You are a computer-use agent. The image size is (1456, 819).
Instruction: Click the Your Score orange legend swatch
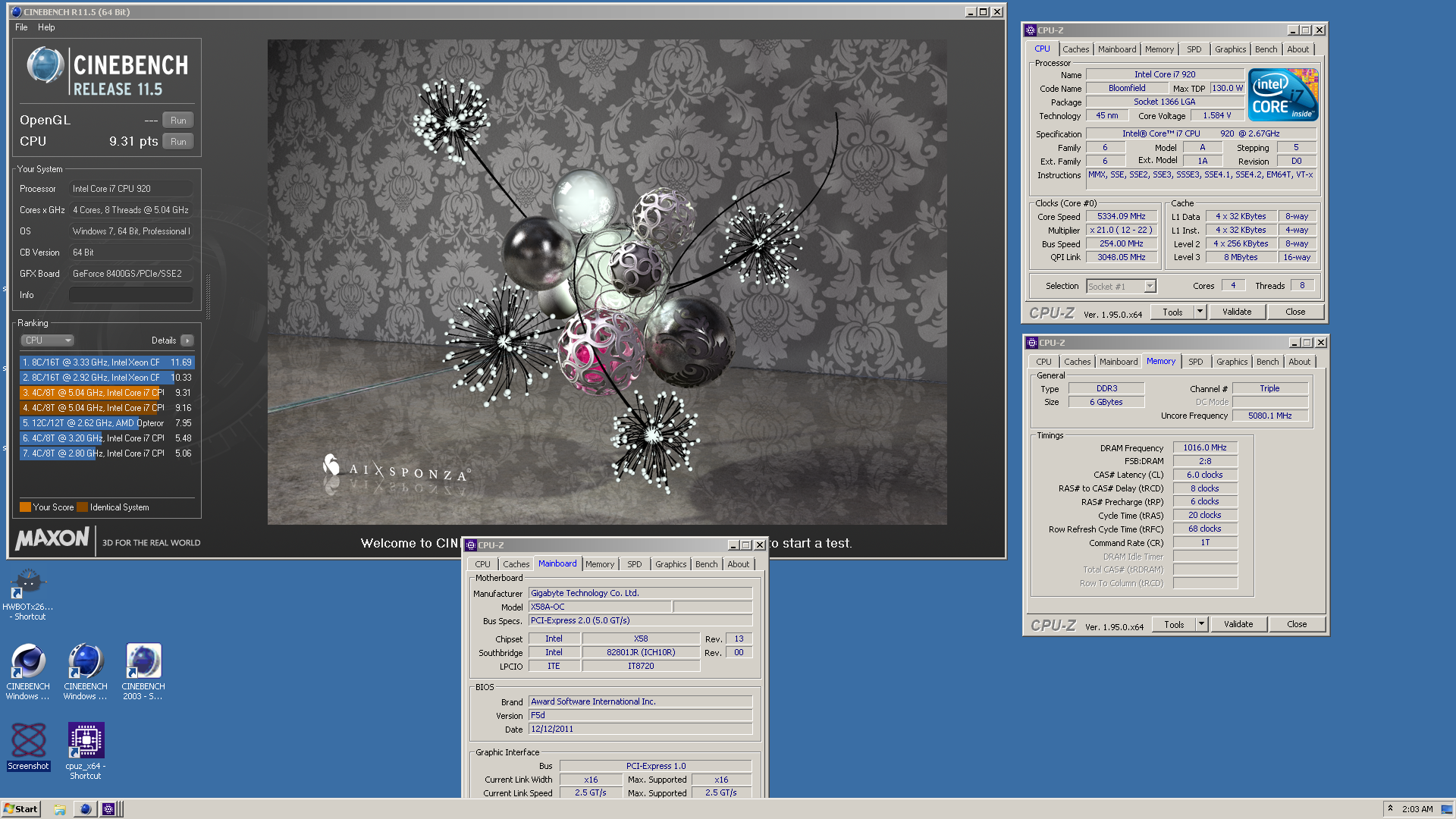point(25,507)
